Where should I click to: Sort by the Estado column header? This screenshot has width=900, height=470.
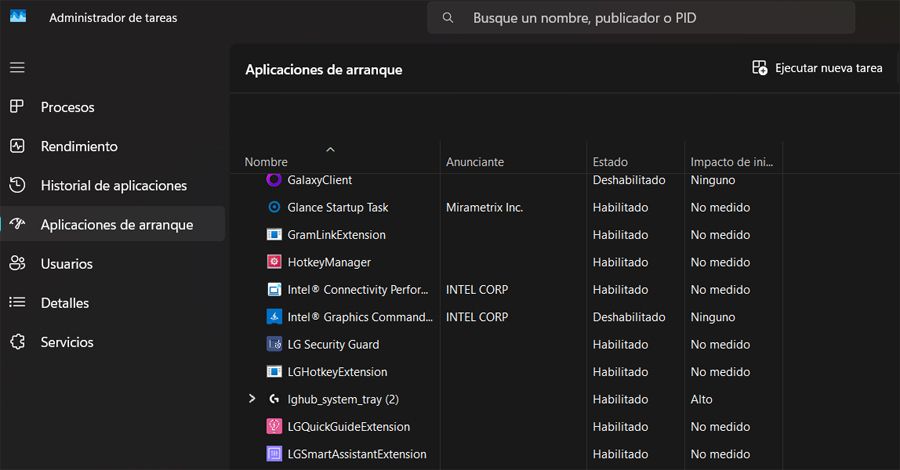[x=610, y=162]
